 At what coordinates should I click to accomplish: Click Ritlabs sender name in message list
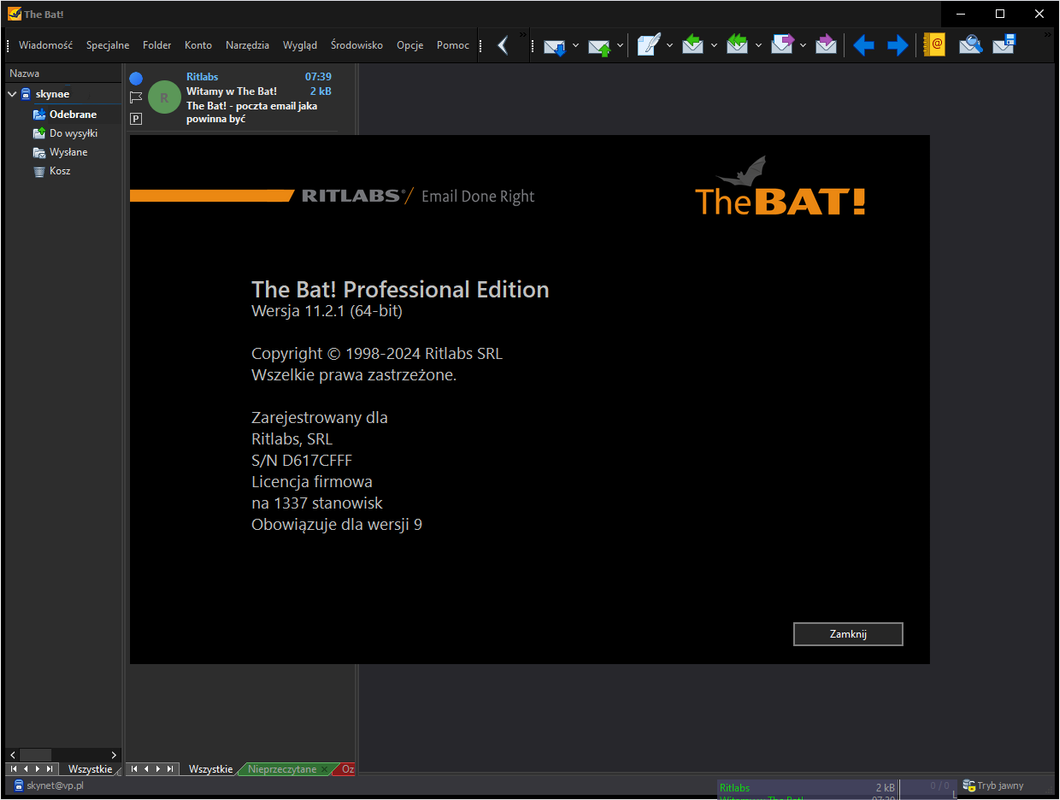(202, 77)
